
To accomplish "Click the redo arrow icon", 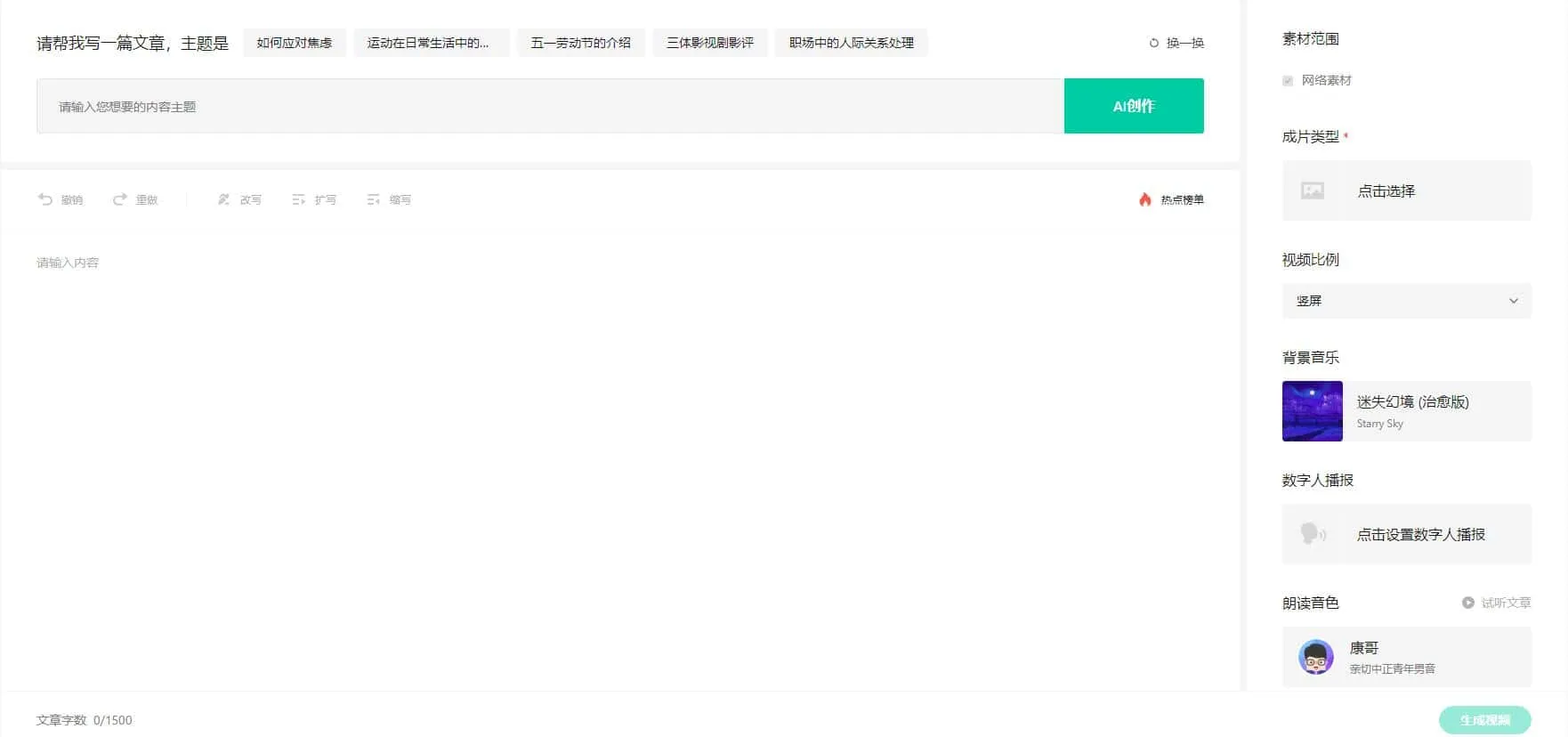I will [x=120, y=199].
